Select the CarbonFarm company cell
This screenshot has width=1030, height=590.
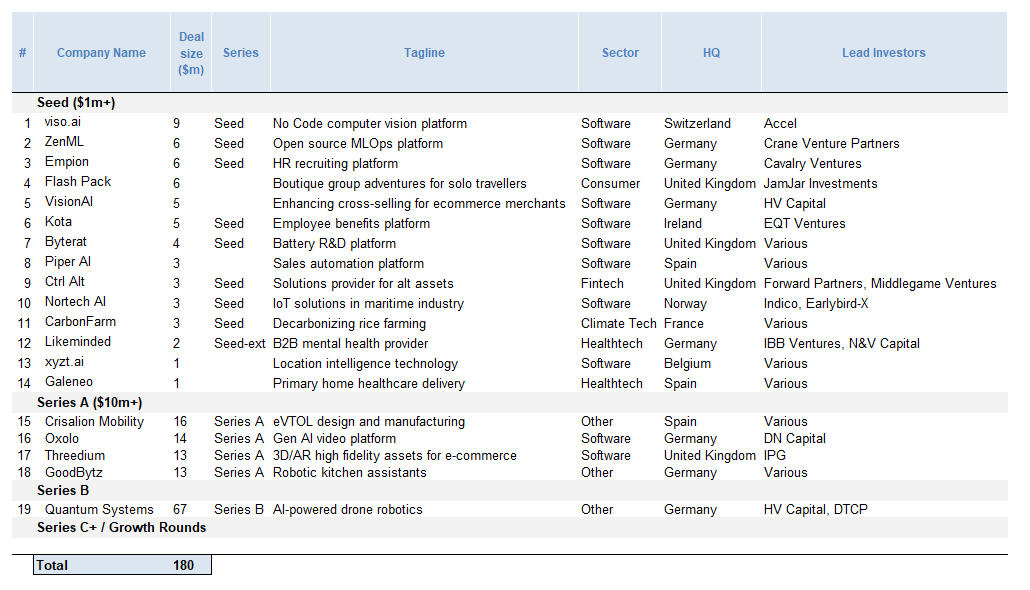pos(80,321)
